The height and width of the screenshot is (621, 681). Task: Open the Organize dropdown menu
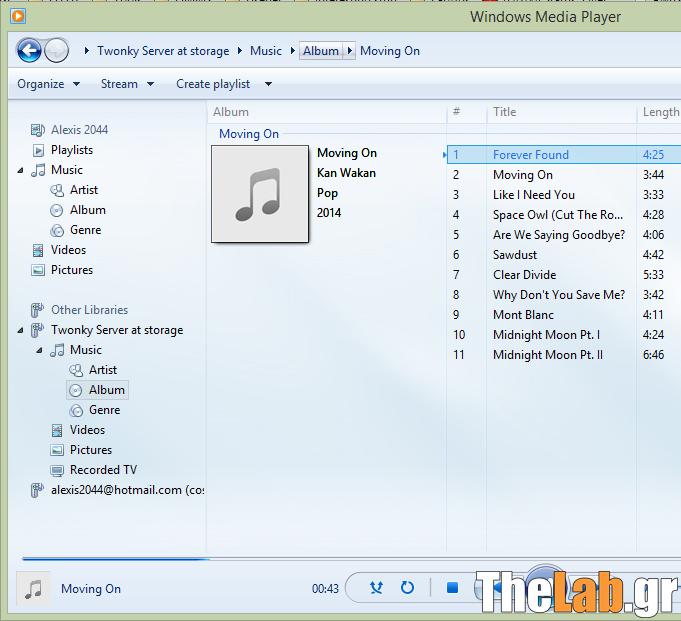(x=48, y=84)
